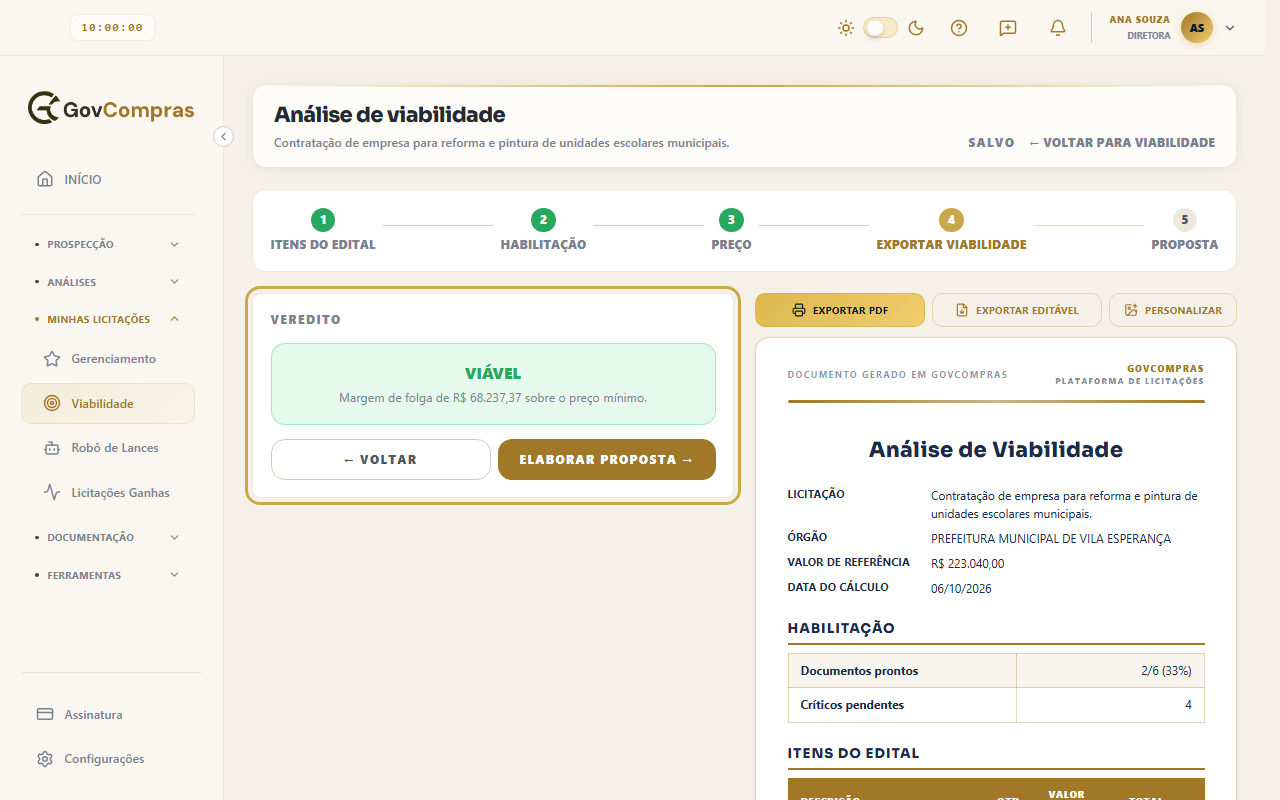Open Assinatura from sidebar
The height and width of the screenshot is (800, 1280).
pos(108,715)
